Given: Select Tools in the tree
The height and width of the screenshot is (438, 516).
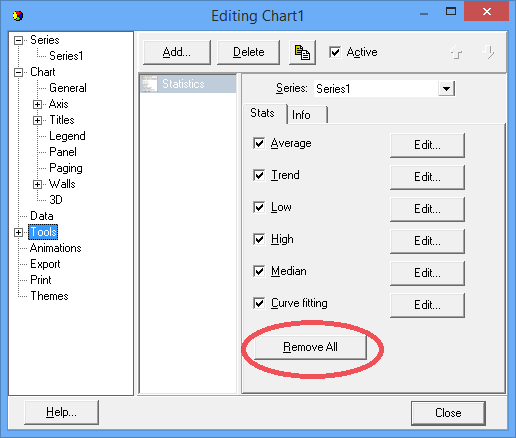Looking at the screenshot, I should tap(43, 232).
